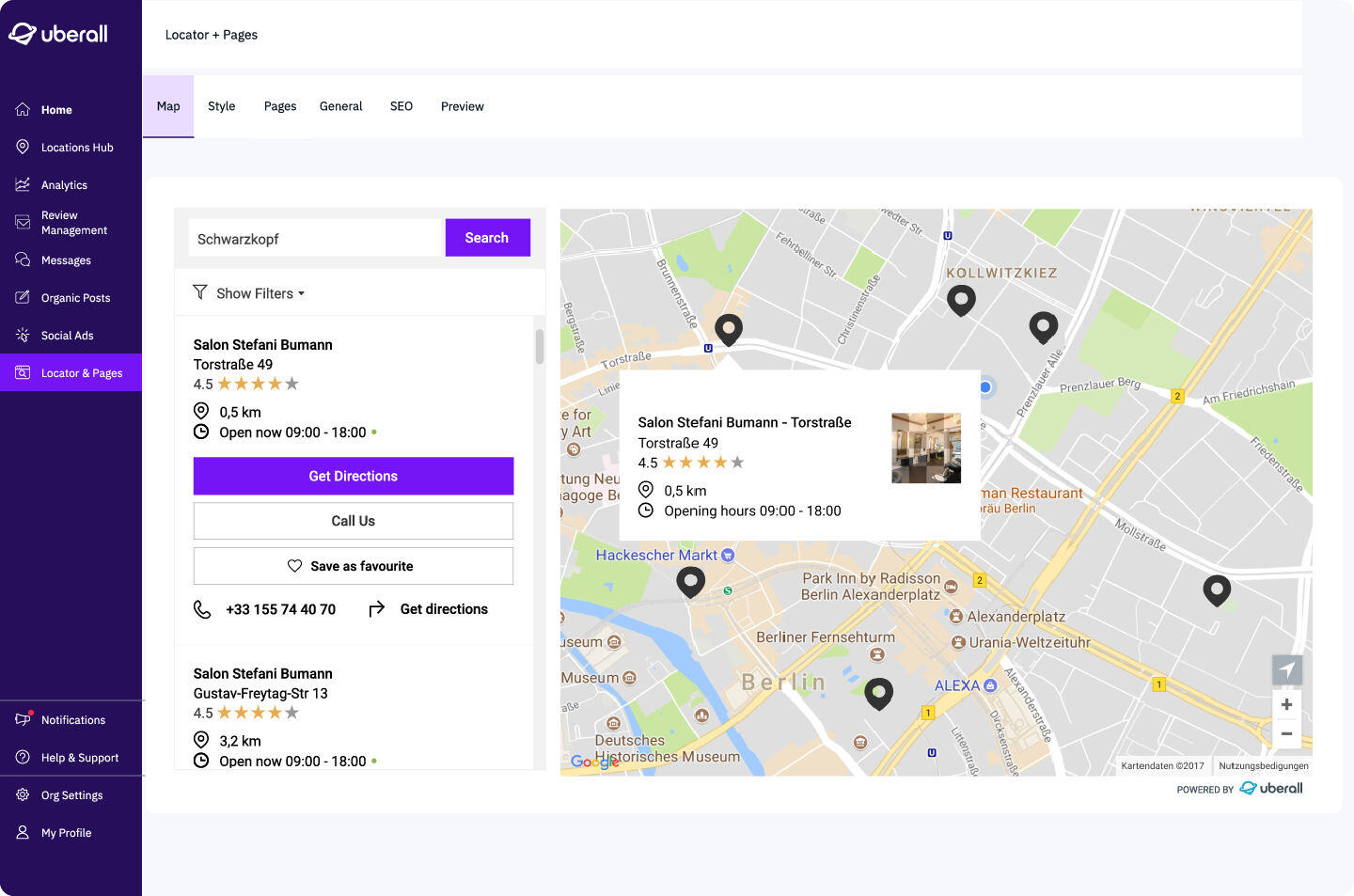Click the Call Us button
The height and width of the screenshot is (896, 1354).
click(x=353, y=521)
